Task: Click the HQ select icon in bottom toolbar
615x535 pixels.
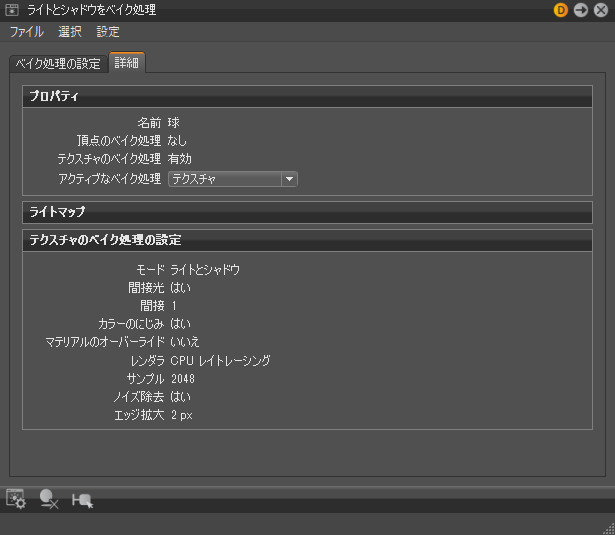Action: coord(82,500)
